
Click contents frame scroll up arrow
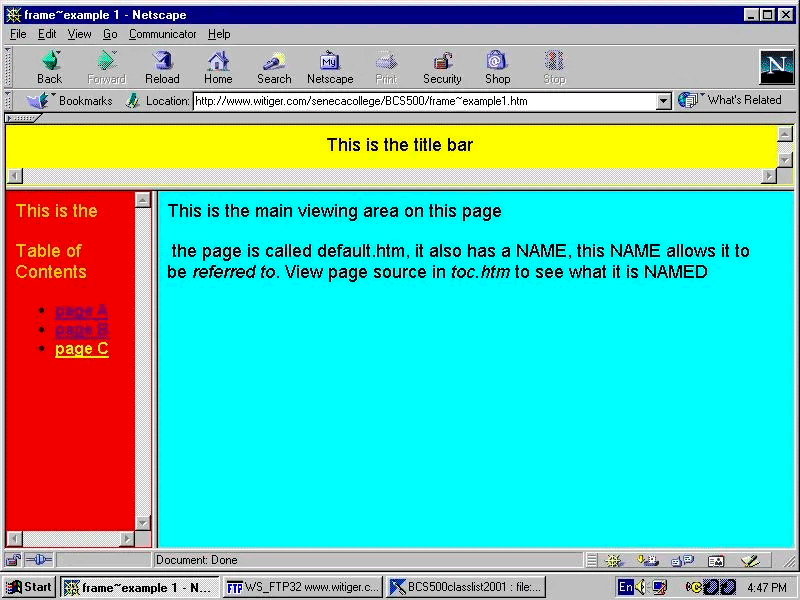pos(143,199)
